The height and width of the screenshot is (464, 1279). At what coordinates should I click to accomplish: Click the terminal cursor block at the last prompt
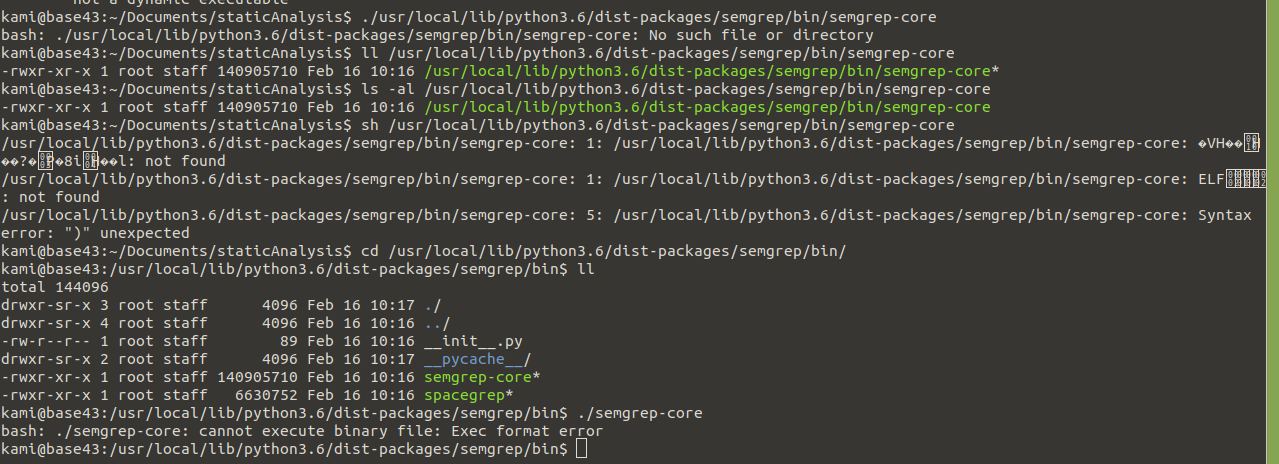[x=582, y=449]
